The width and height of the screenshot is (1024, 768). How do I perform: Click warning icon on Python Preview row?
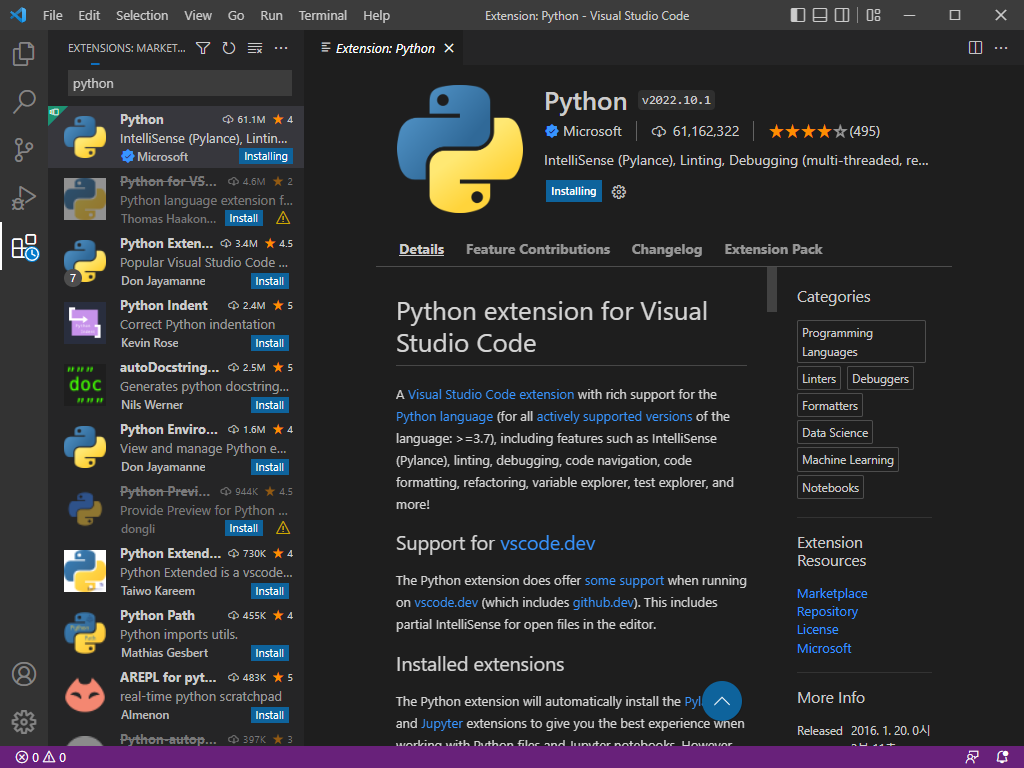point(283,528)
